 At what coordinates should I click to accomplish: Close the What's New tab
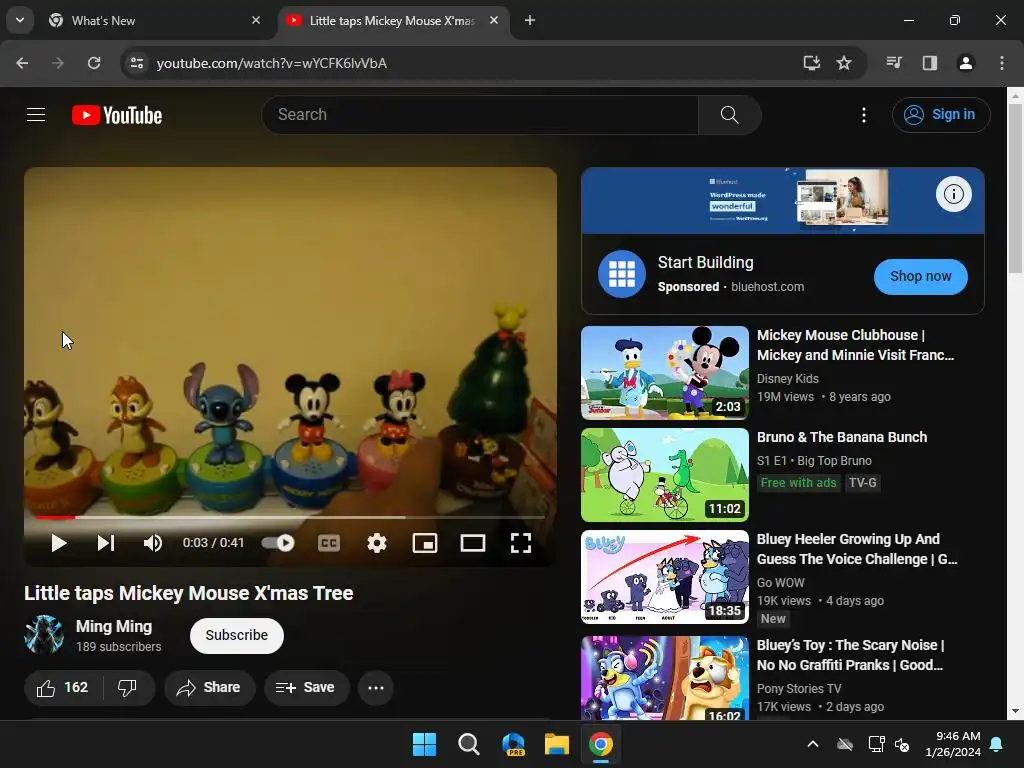click(x=256, y=21)
